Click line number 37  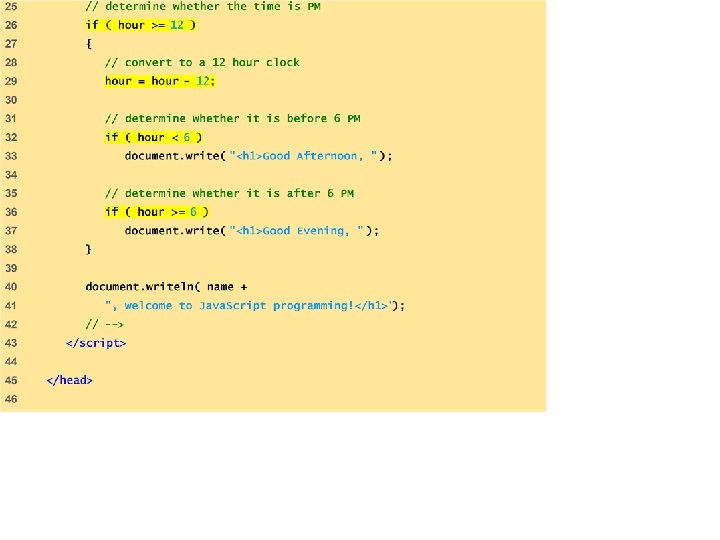tap(11, 231)
